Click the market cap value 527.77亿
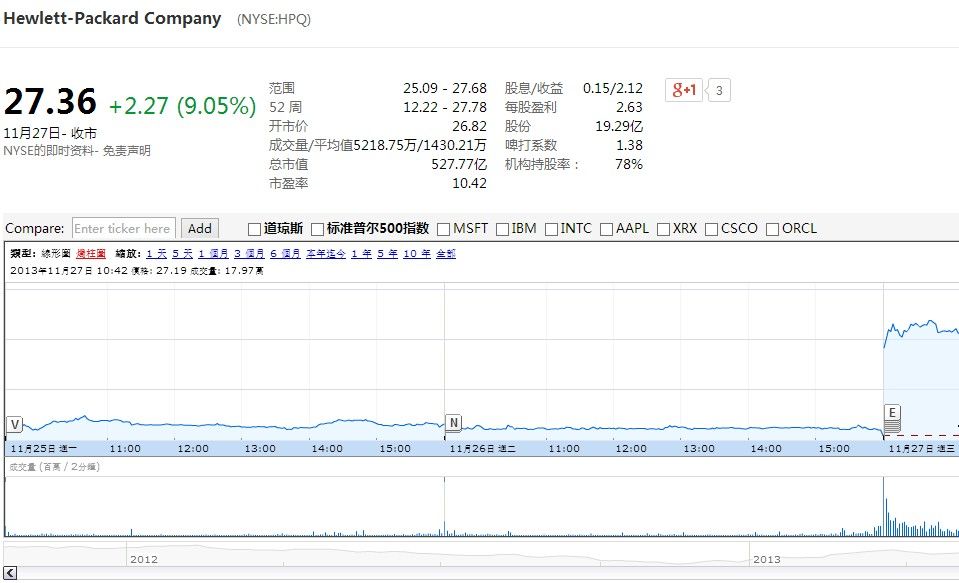Viewport: 959px width, 583px height. 459,164
